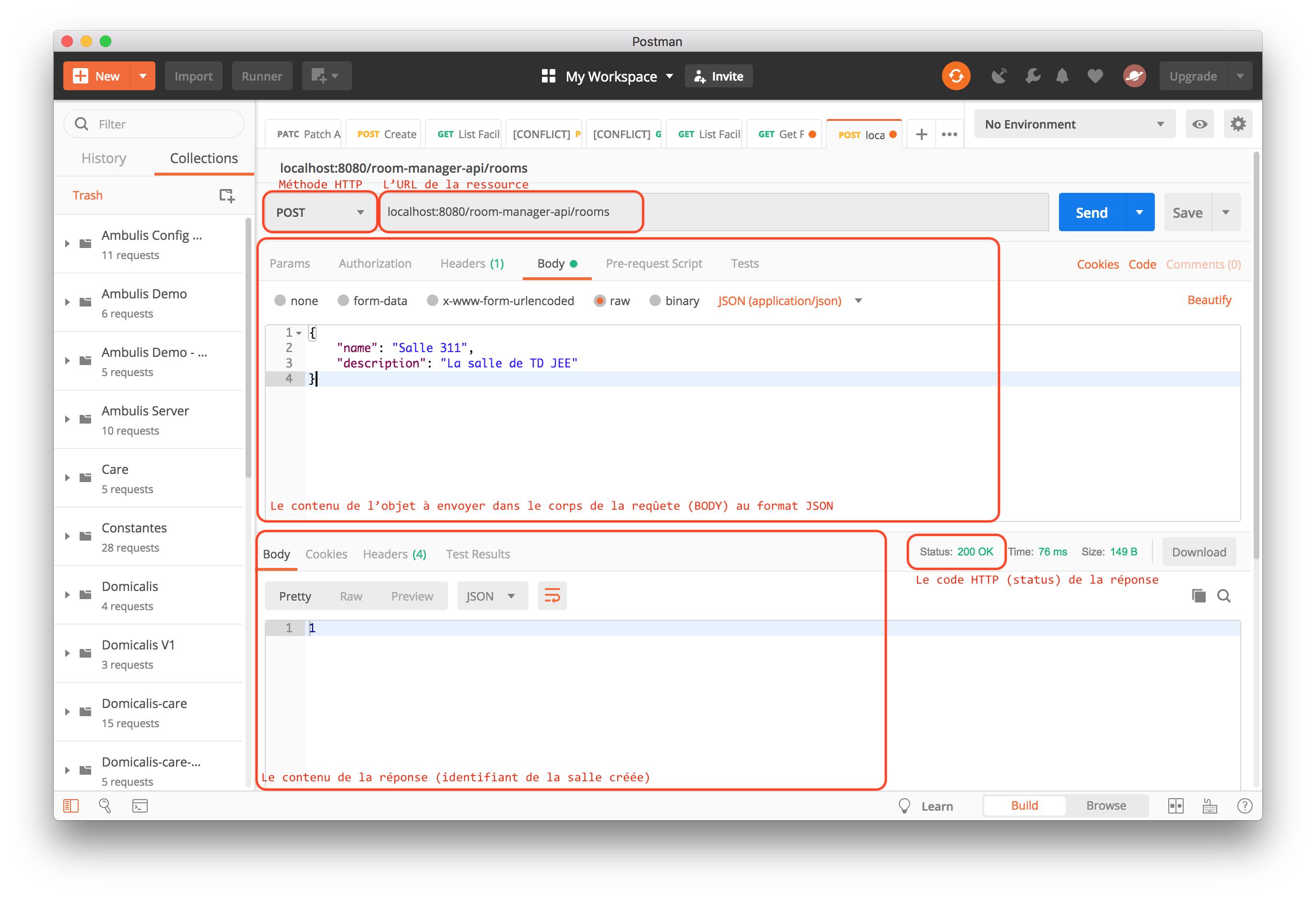Click the Workspace grid icon

click(548, 76)
